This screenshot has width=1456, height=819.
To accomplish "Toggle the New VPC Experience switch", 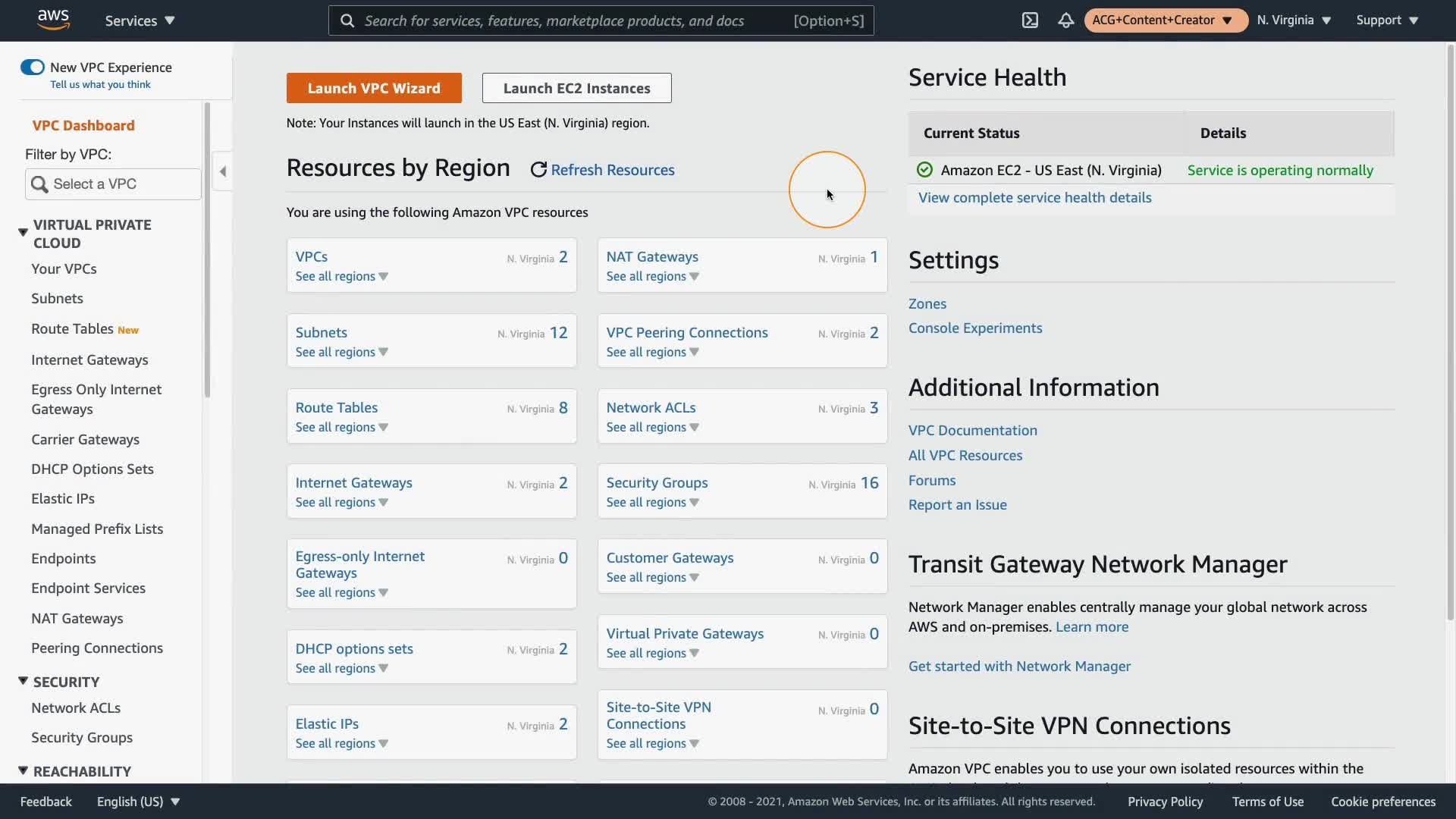I will click(x=32, y=67).
